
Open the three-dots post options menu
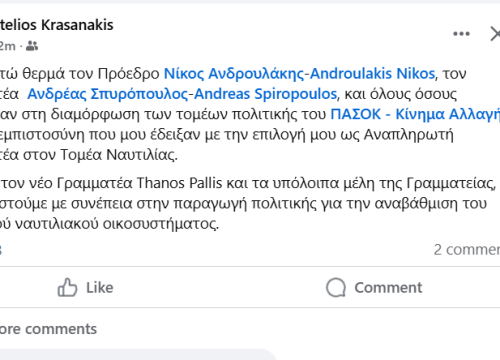(461, 33)
